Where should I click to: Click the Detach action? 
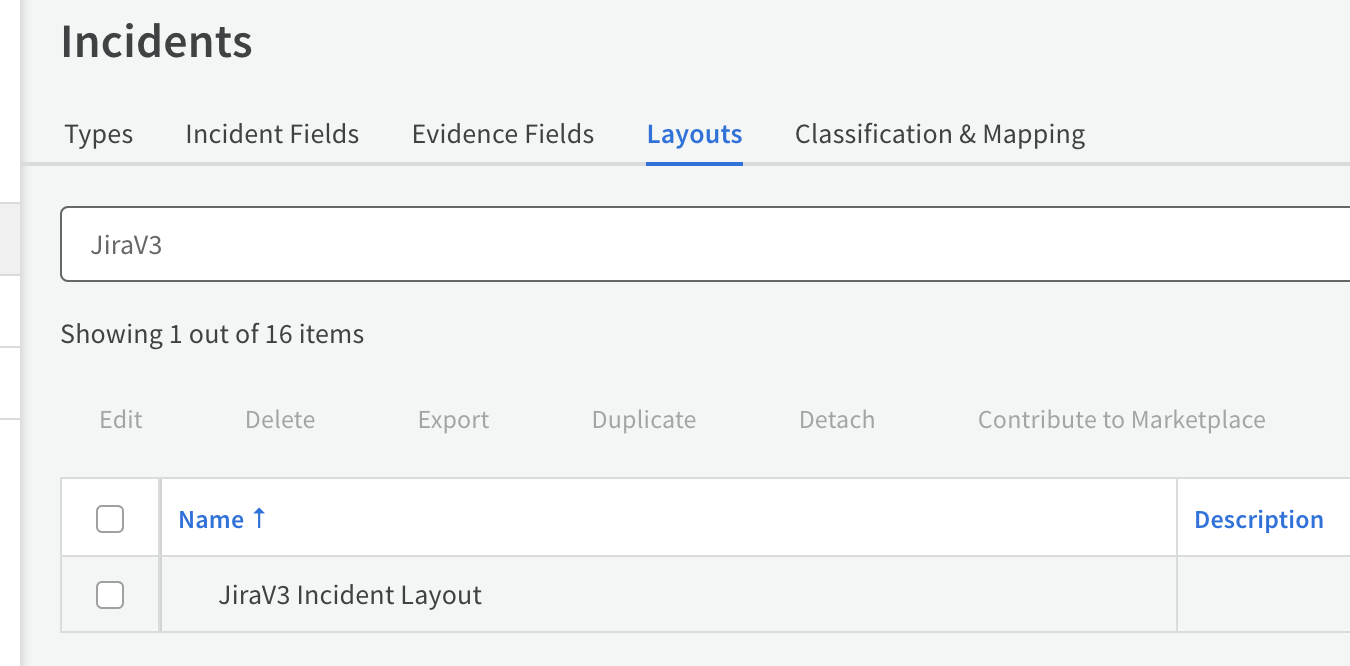pyautogui.click(x=836, y=420)
